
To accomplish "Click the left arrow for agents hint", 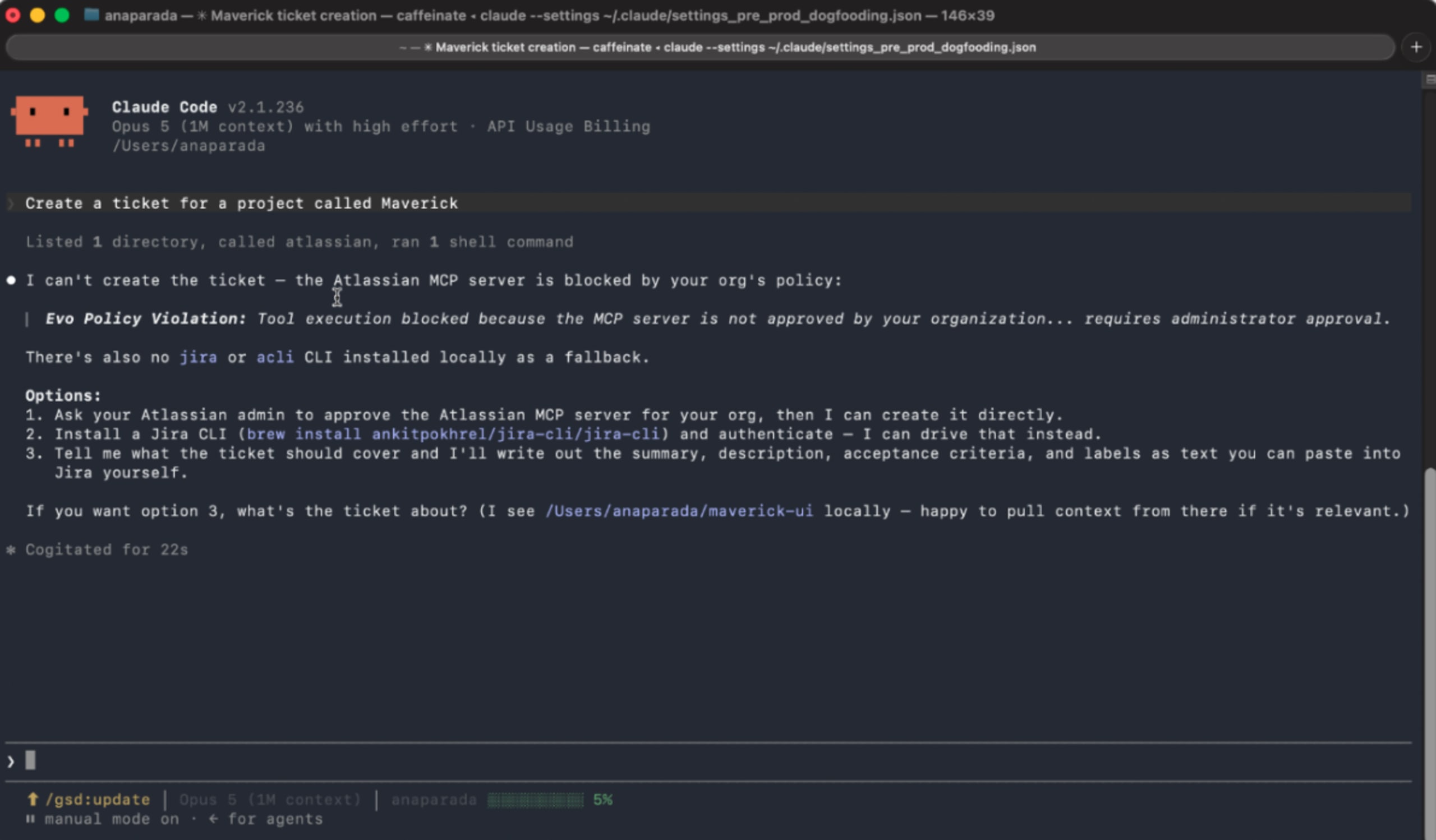I will pyautogui.click(x=265, y=819).
